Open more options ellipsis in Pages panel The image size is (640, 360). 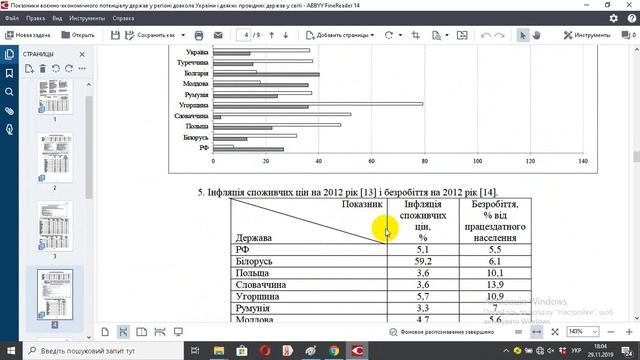pyautogui.click(x=82, y=69)
